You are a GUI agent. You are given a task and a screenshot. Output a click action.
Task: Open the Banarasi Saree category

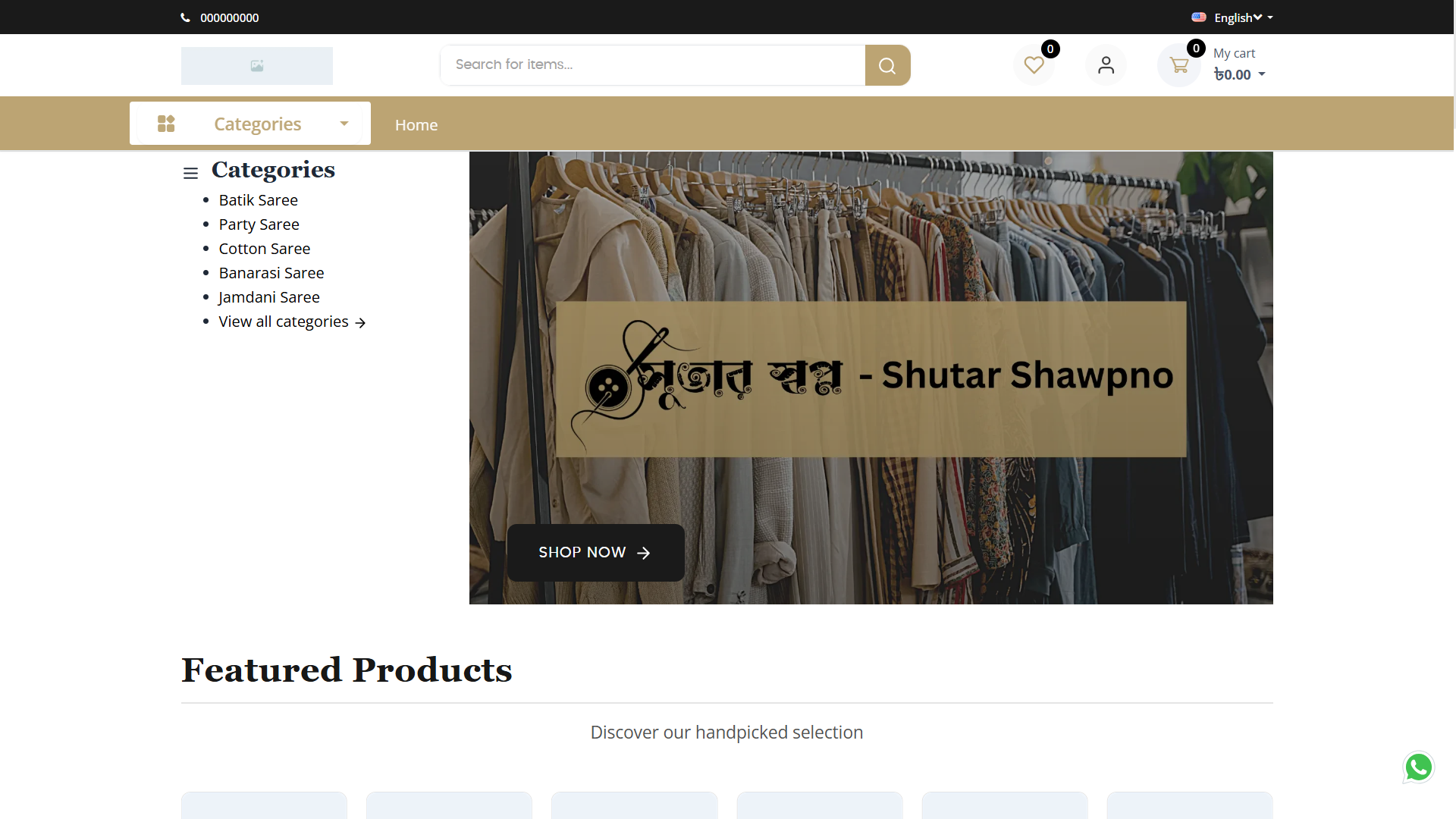coord(271,273)
